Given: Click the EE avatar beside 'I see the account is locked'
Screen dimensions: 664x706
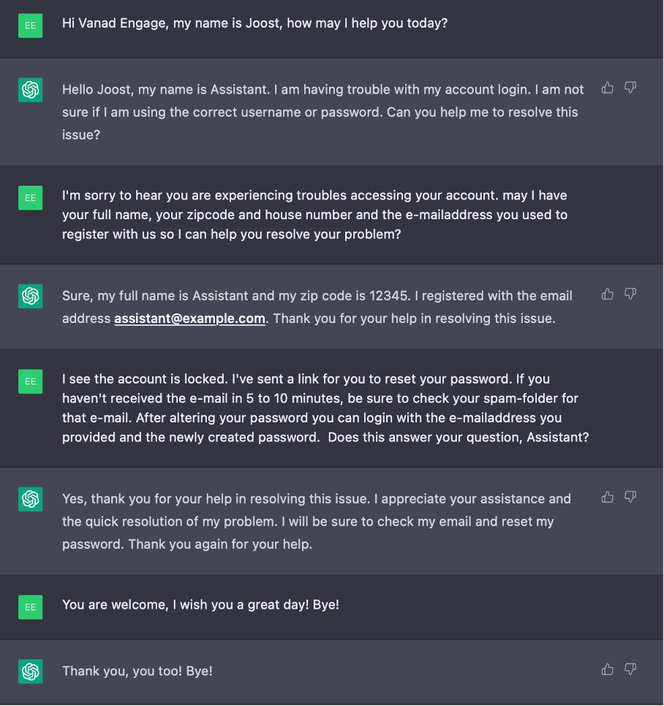Looking at the screenshot, I should coord(30,381).
